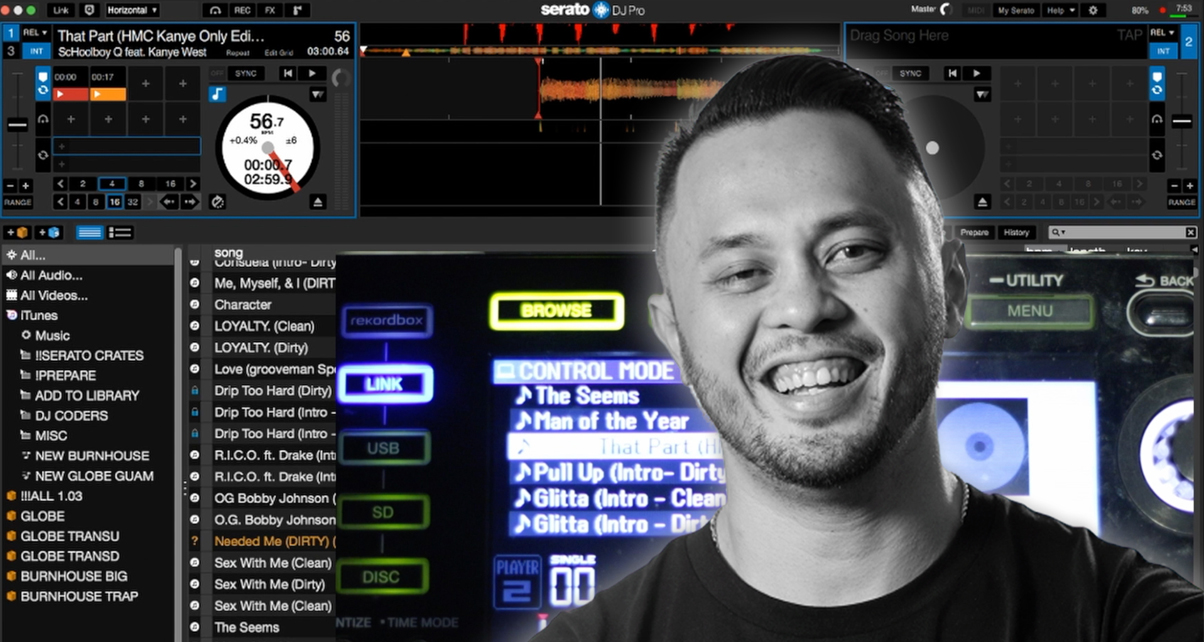Screen dimensions: 1204x642
Task: Open the FX panel
Action: 270,10
